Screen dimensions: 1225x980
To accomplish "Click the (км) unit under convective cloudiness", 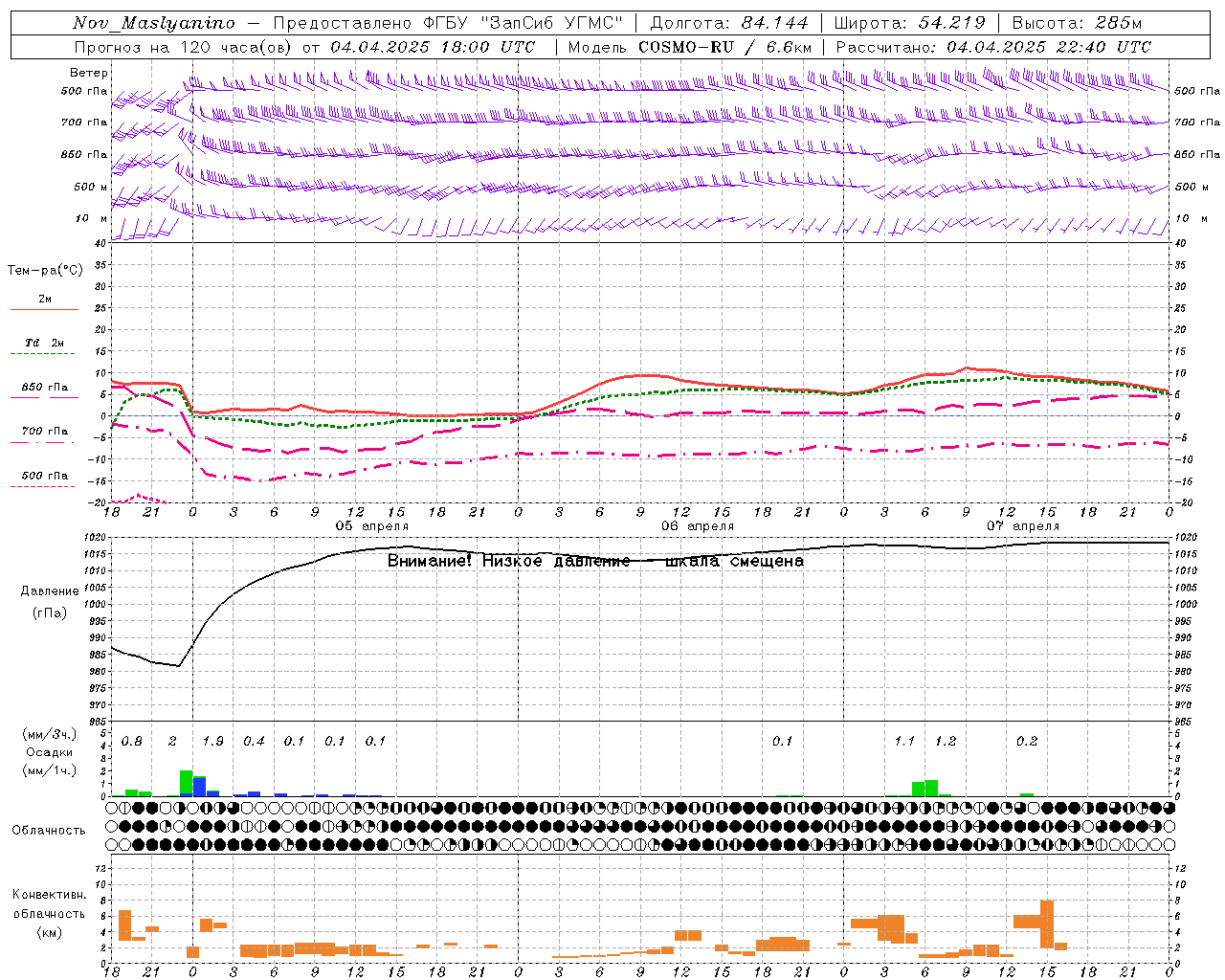I will tap(50, 932).
